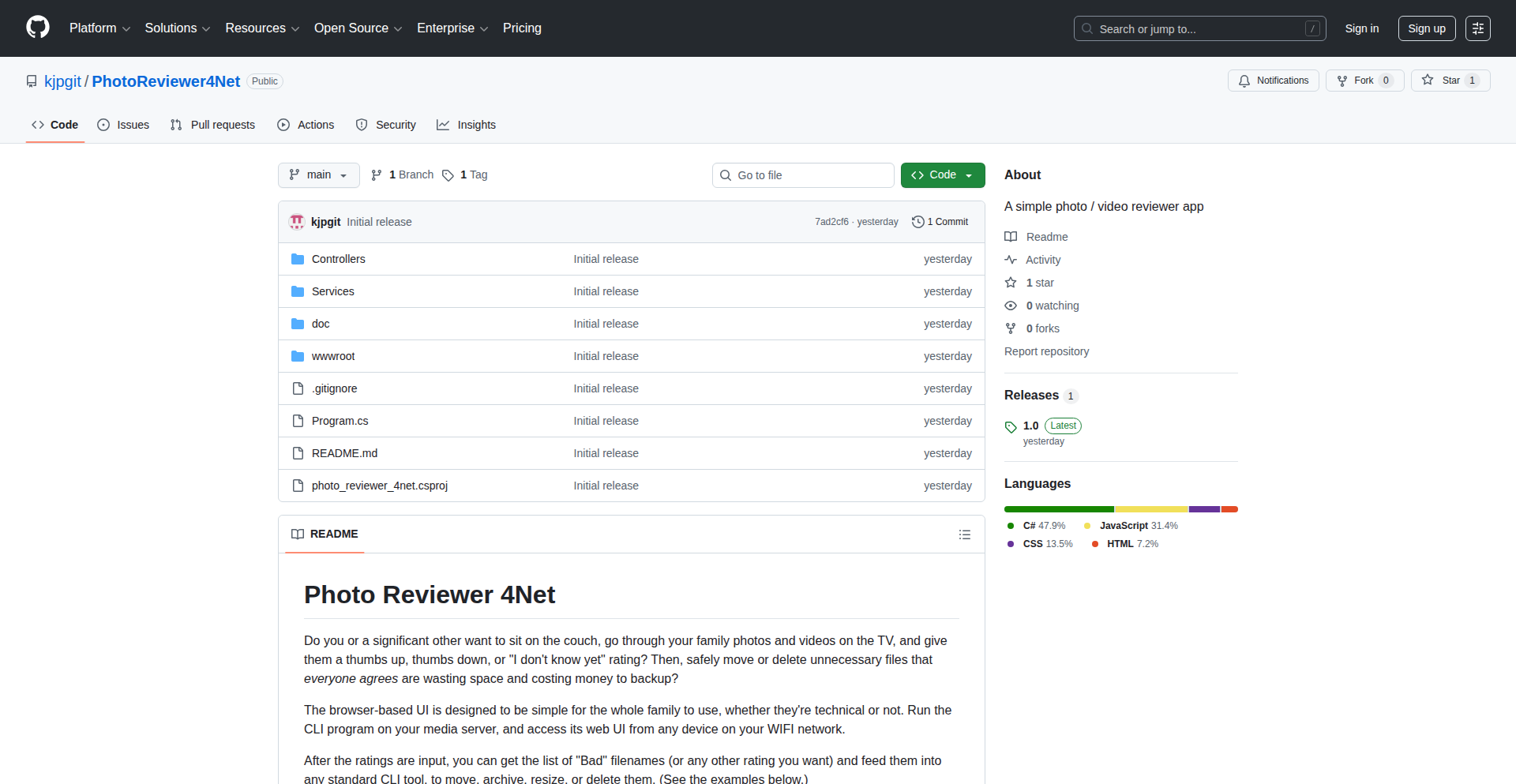Open the header settings menu icon

pyautogui.click(x=1477, y=28)
